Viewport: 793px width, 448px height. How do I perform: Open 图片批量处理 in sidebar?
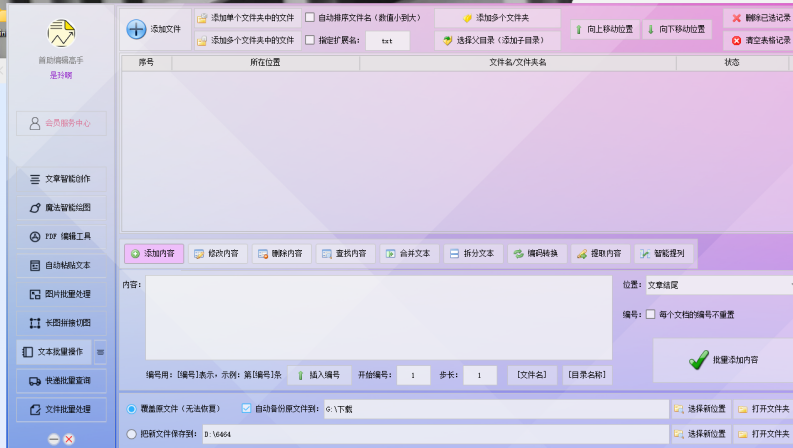pos(61,294)
